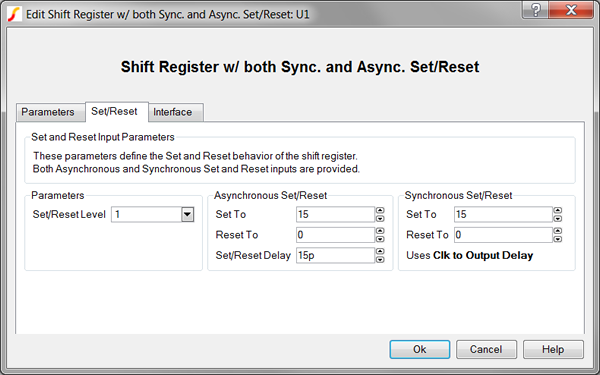The width and height of the screenshot is (600, 375).
Task: Click the Cancel button
Action: pyautogui.click(x=486, y=349)
